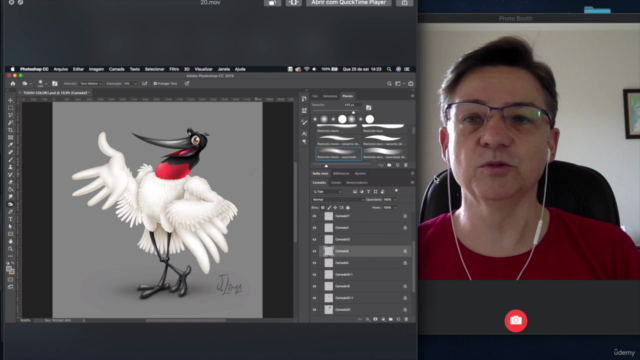Click search icon in Photoshop options bar
640x360 pixels.
coord(389,83)
